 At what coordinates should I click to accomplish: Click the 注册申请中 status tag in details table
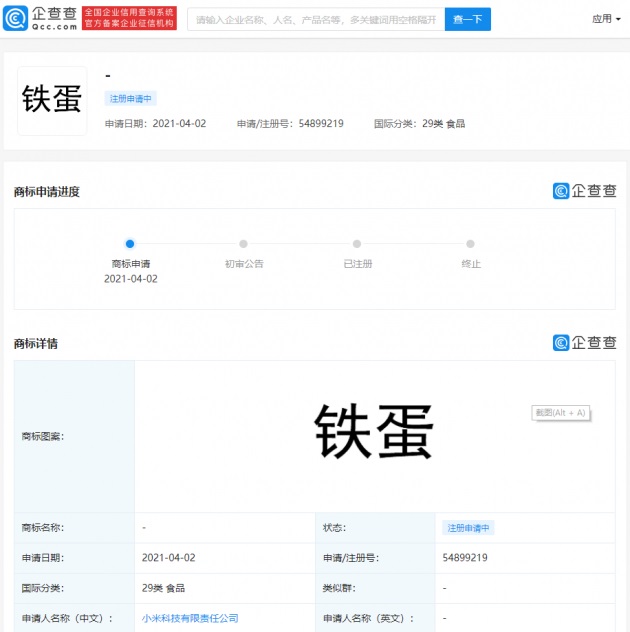(468, 527)
